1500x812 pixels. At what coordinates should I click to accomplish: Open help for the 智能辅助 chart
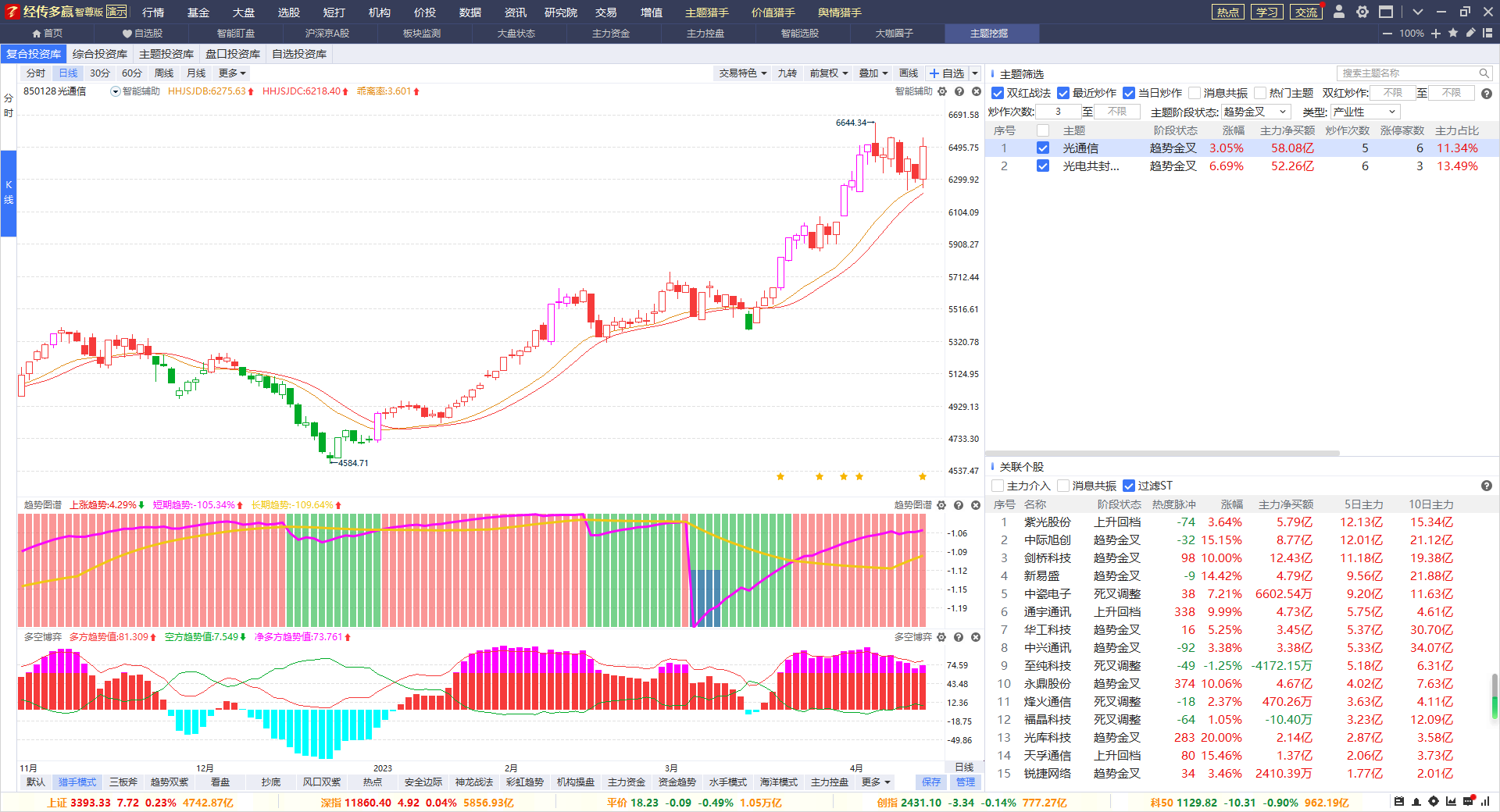[959, 91]
